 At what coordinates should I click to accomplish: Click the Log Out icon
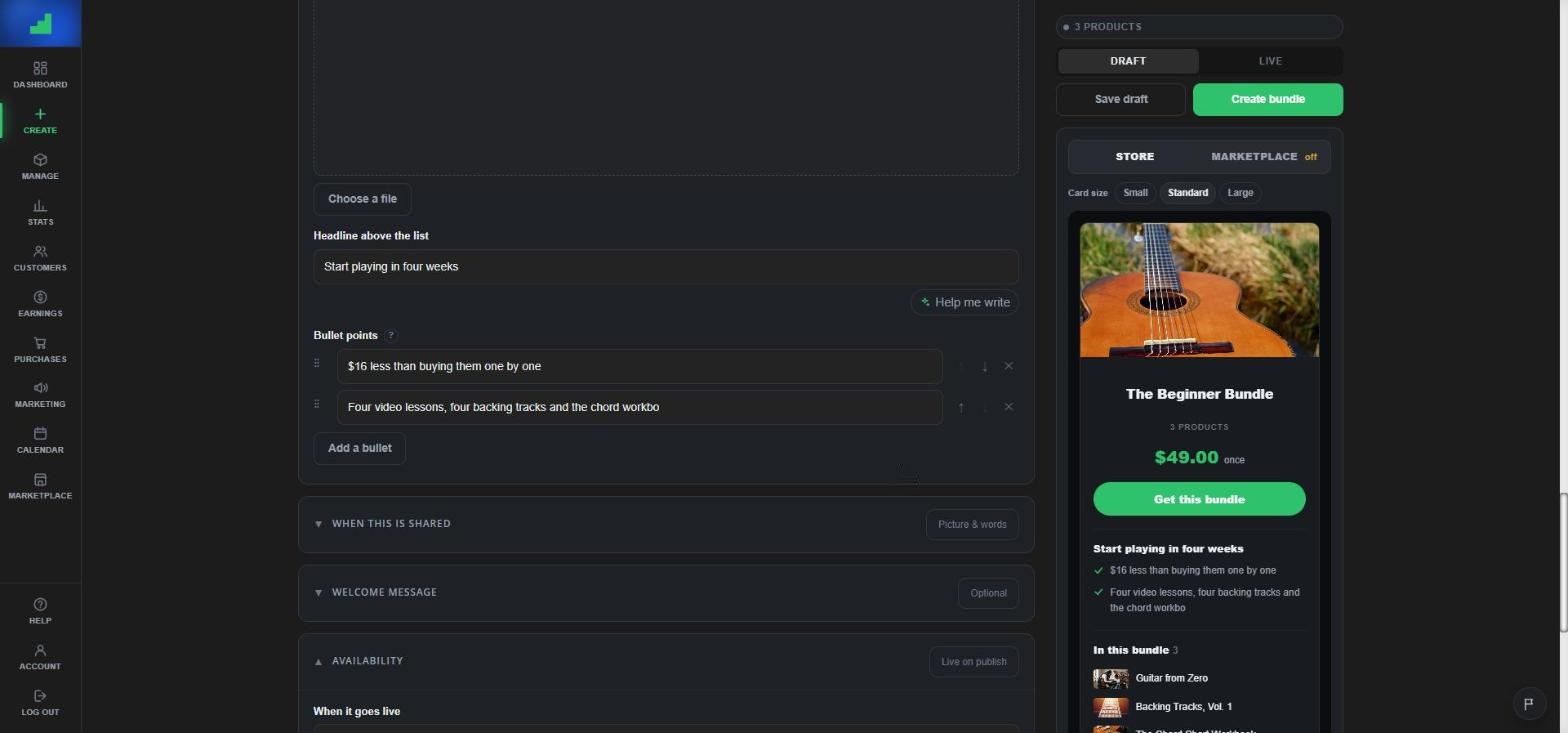[x=40, y=696]
